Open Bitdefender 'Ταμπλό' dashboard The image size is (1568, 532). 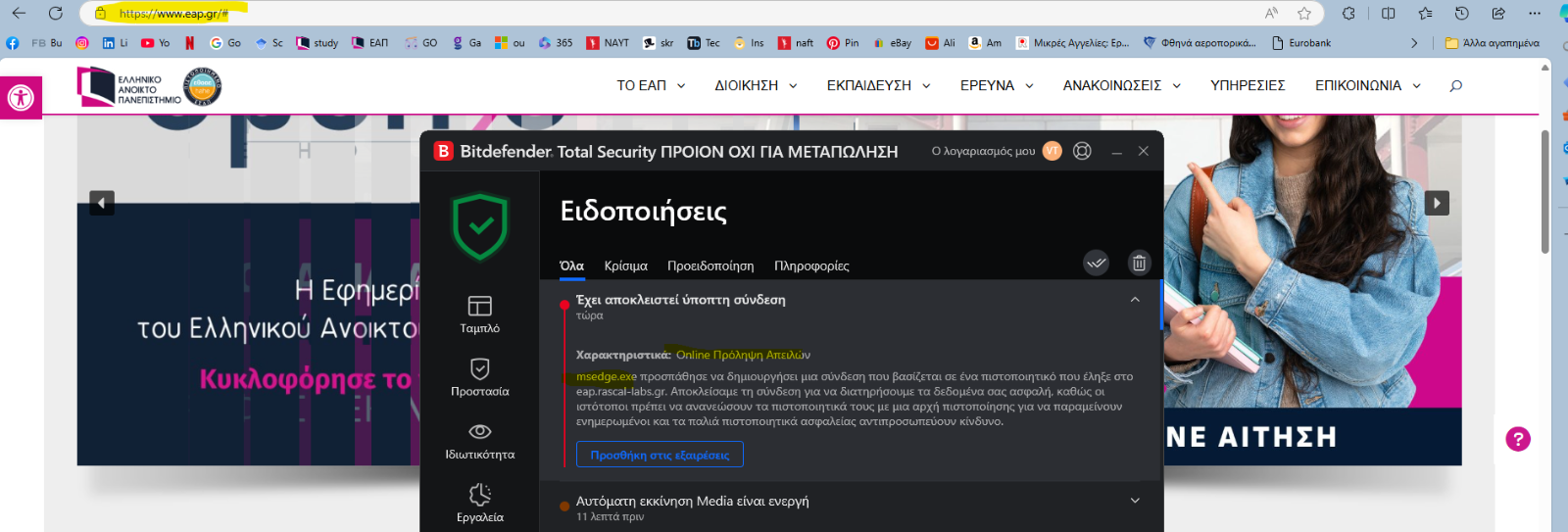click(x=479, y=314)
